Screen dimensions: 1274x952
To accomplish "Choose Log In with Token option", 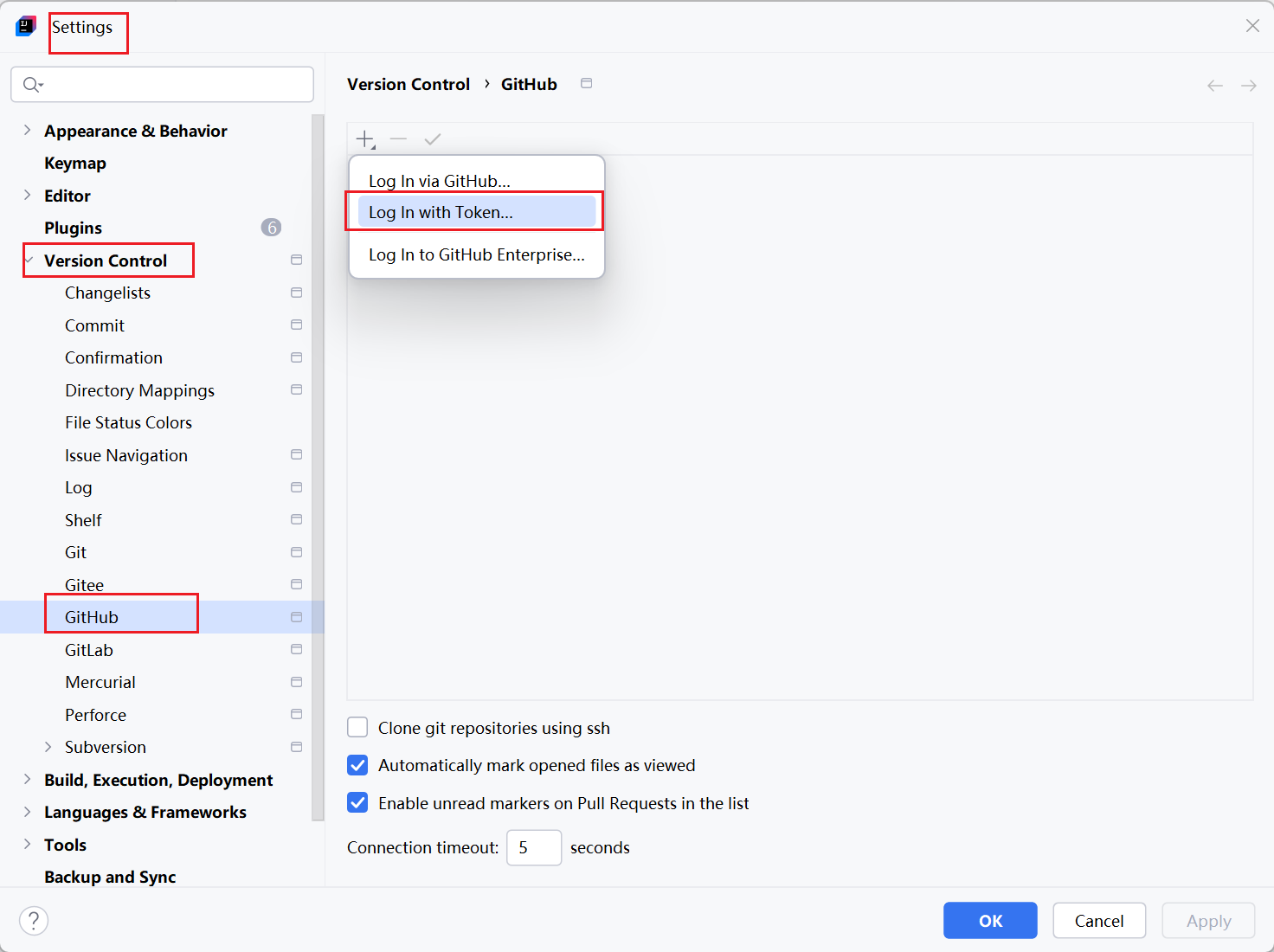I will tap(477, 212).
